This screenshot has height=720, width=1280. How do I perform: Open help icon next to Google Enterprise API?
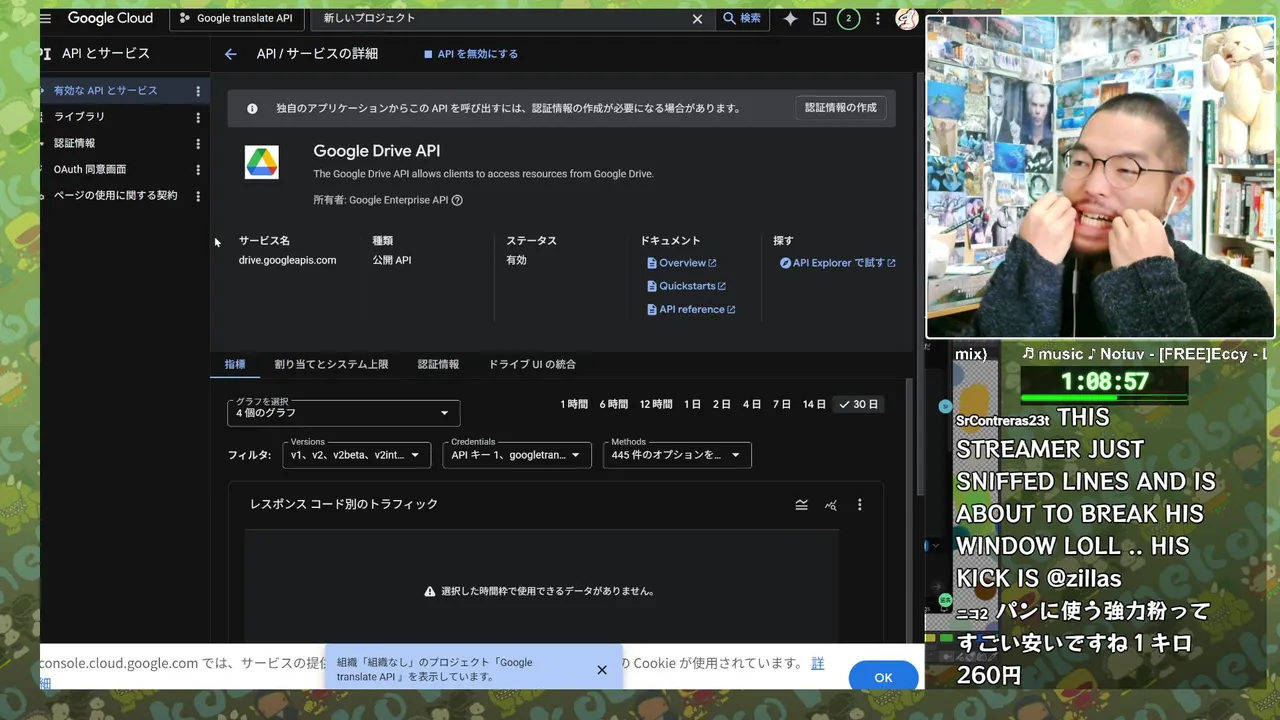(x=457, y=200)
